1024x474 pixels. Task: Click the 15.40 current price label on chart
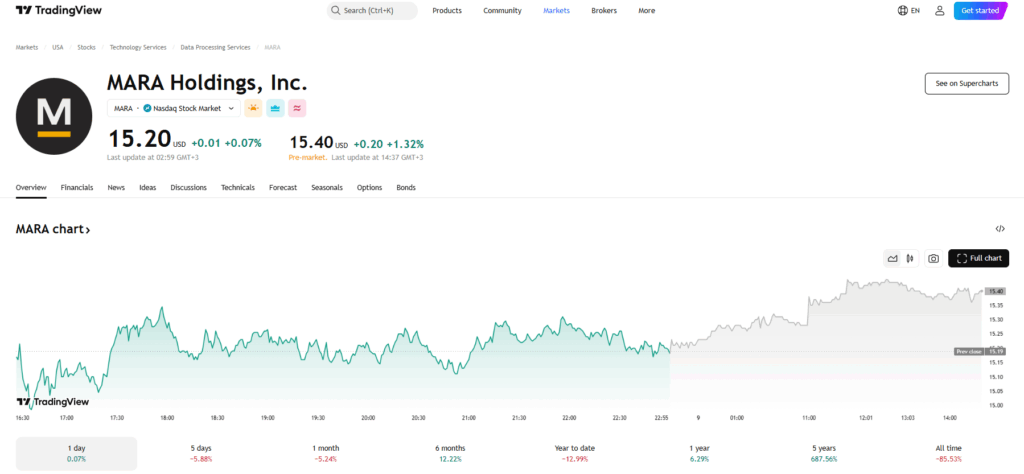996,291
